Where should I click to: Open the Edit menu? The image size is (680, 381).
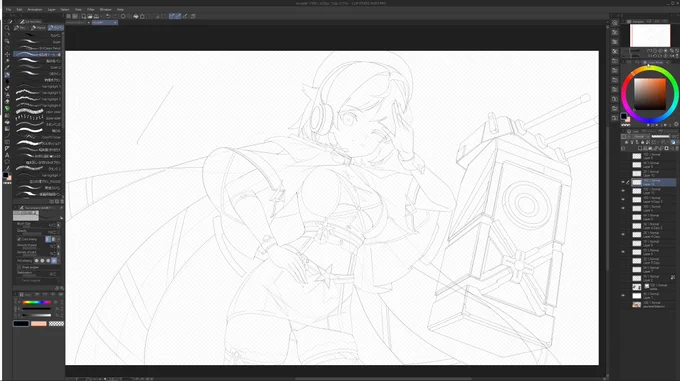[19, 10]
